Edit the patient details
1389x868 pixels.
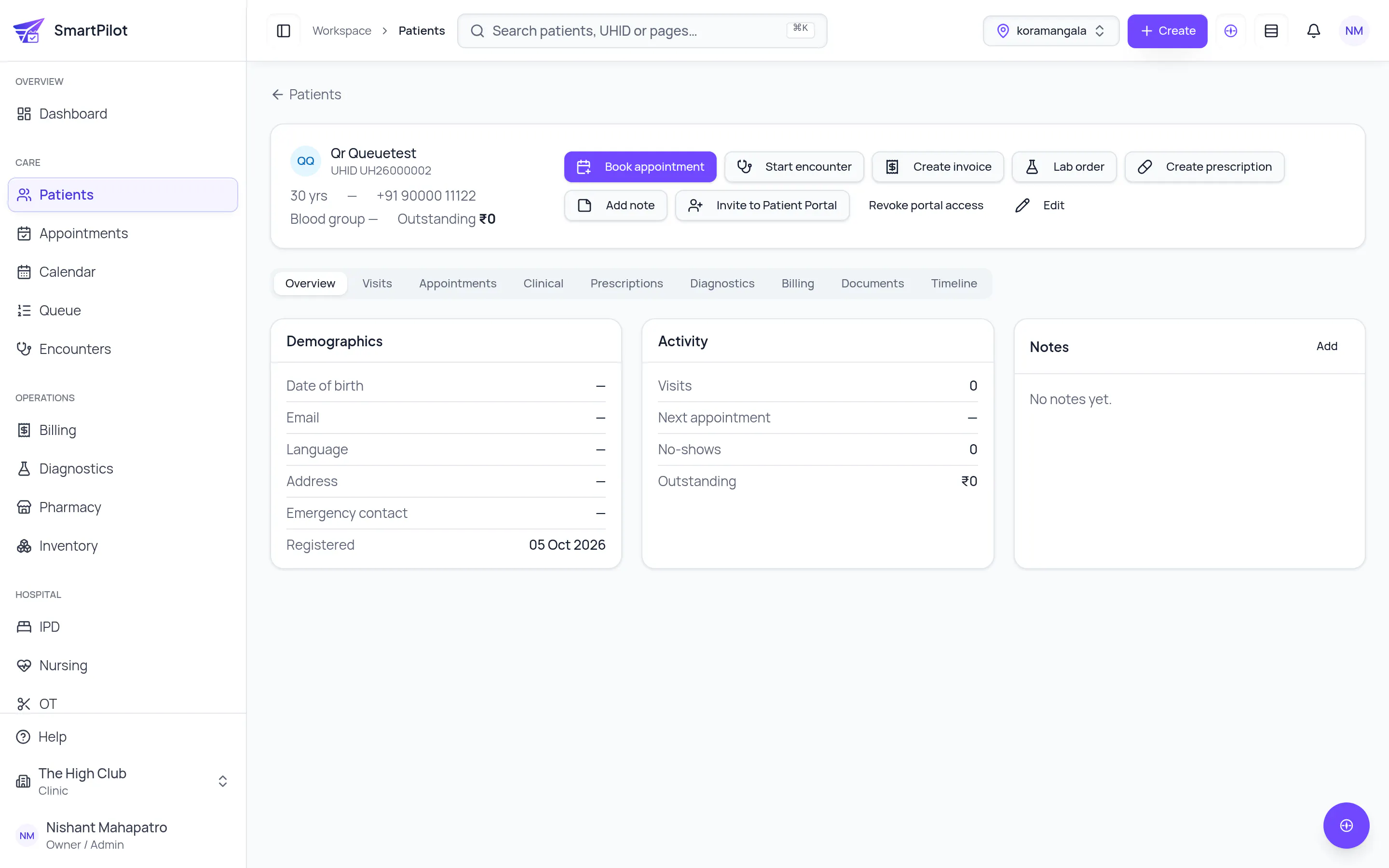(1039, 205)
